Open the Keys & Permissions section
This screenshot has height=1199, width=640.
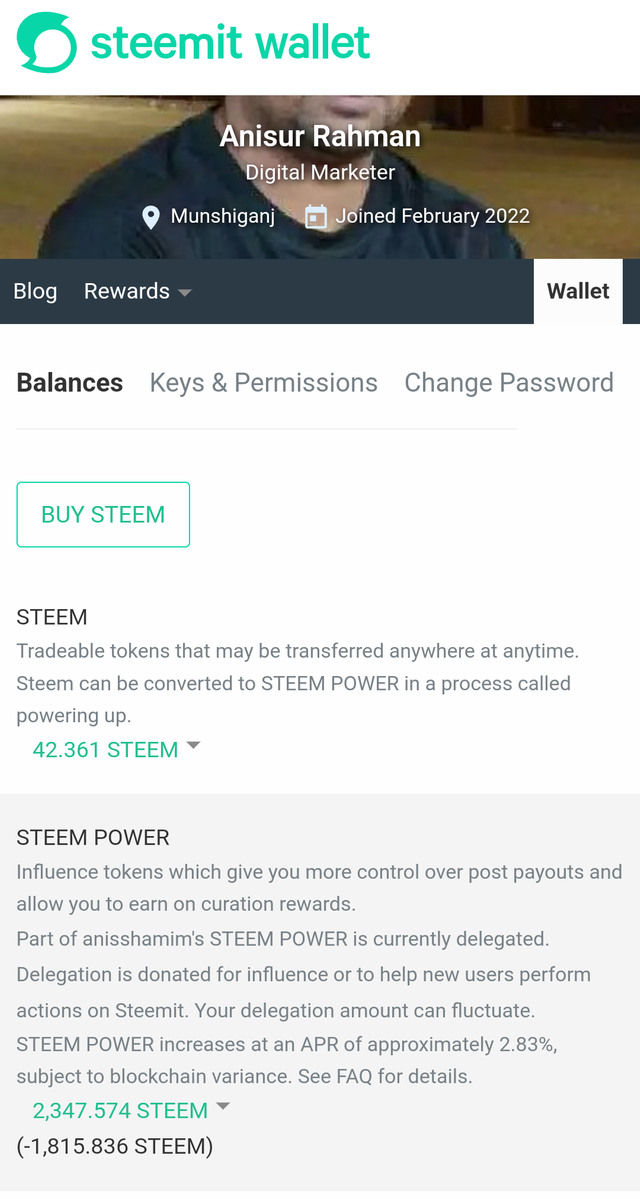tap(263, 383)
